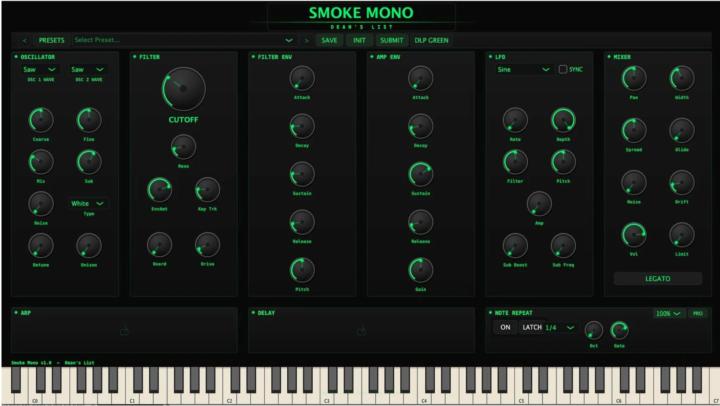Click the LFO Filter amount knob

tap(515, 162)
